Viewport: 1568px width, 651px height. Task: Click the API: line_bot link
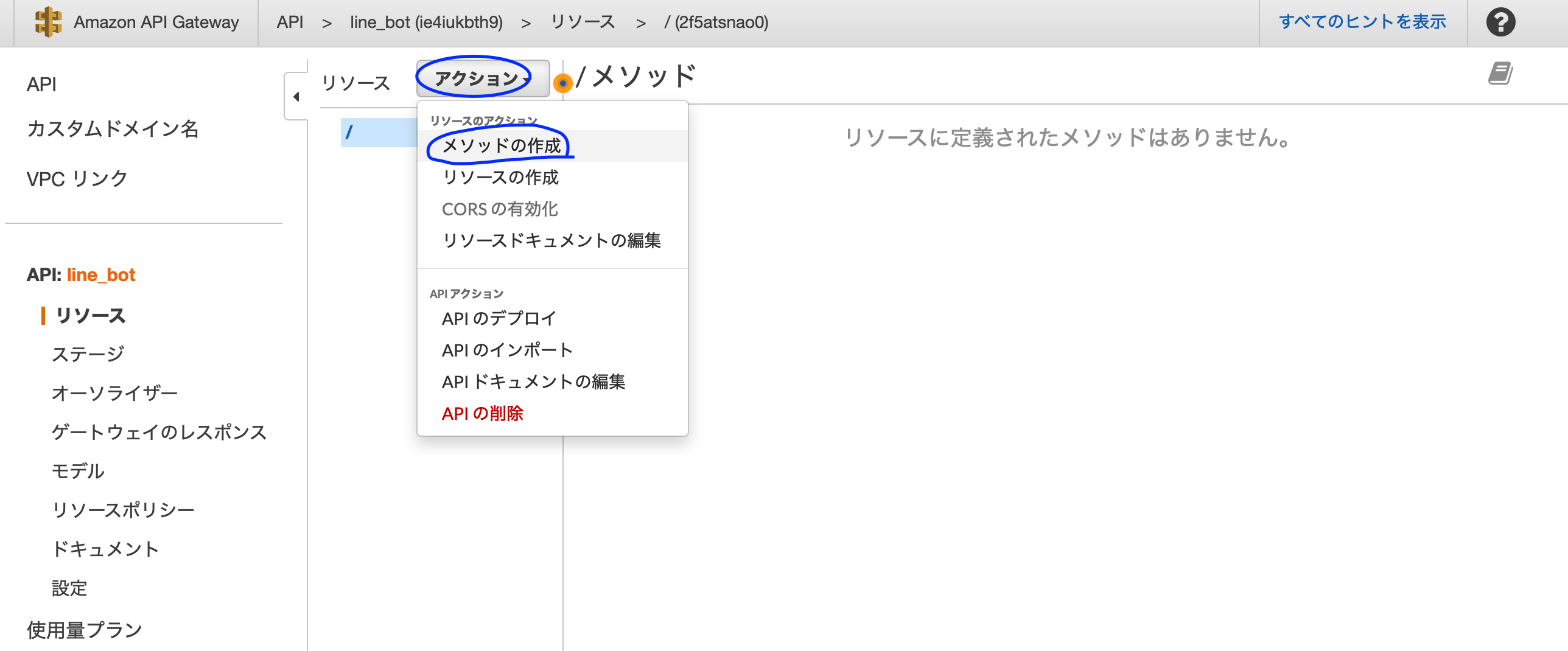(x=81, y=274)
